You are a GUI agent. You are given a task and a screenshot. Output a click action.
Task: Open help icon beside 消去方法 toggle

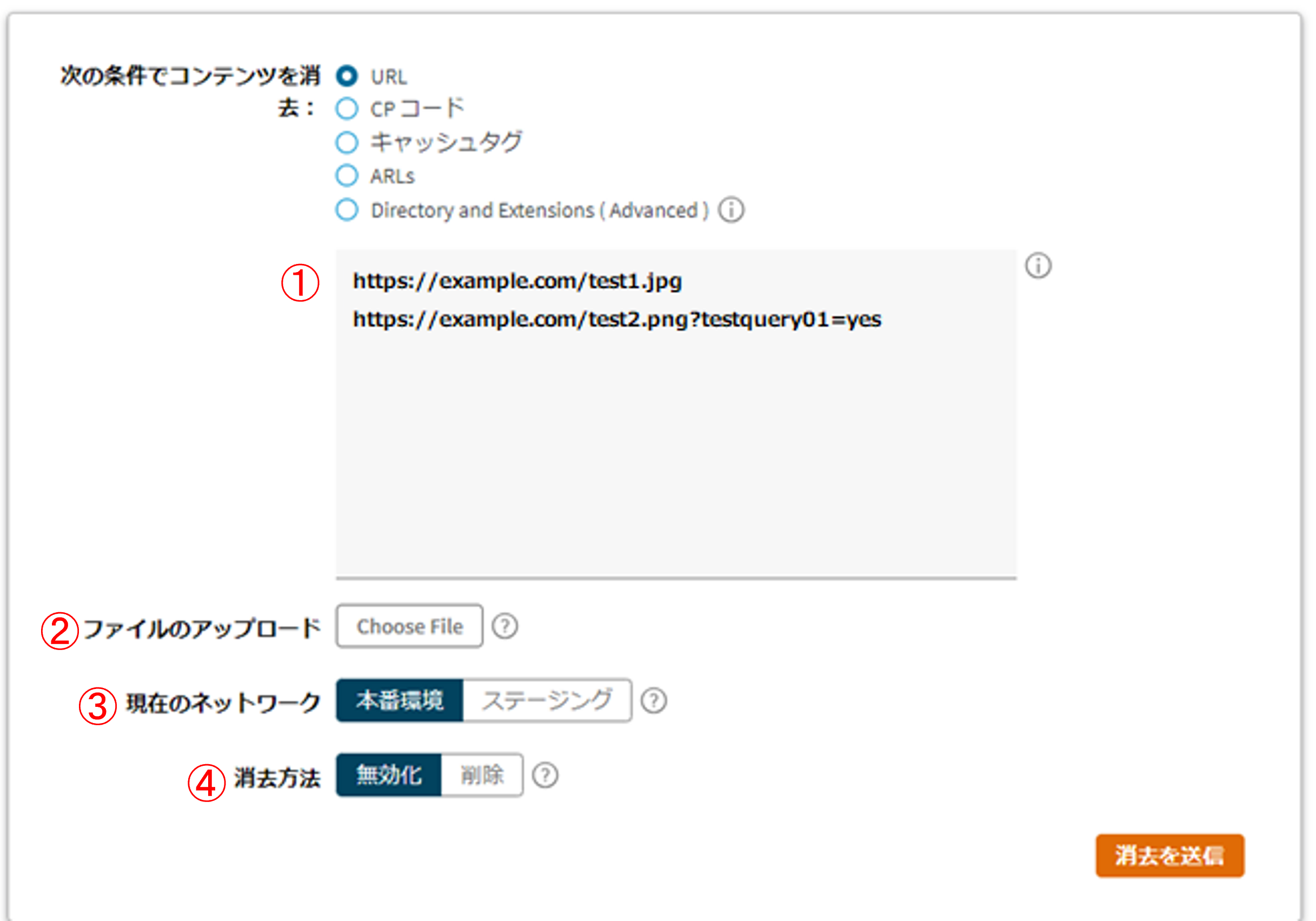[x=544, y=776]
